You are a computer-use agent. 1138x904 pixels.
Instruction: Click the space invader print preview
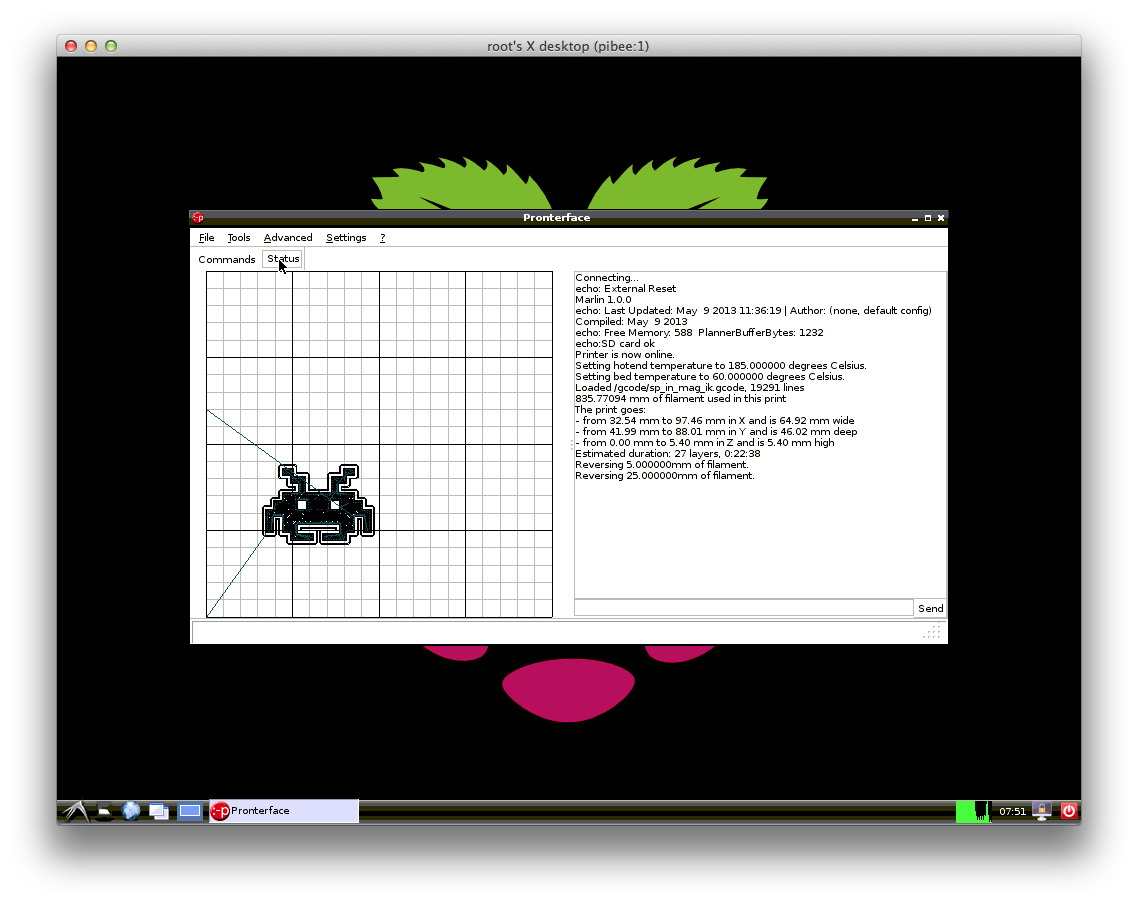pyautogui.click(x=319, y=504)
